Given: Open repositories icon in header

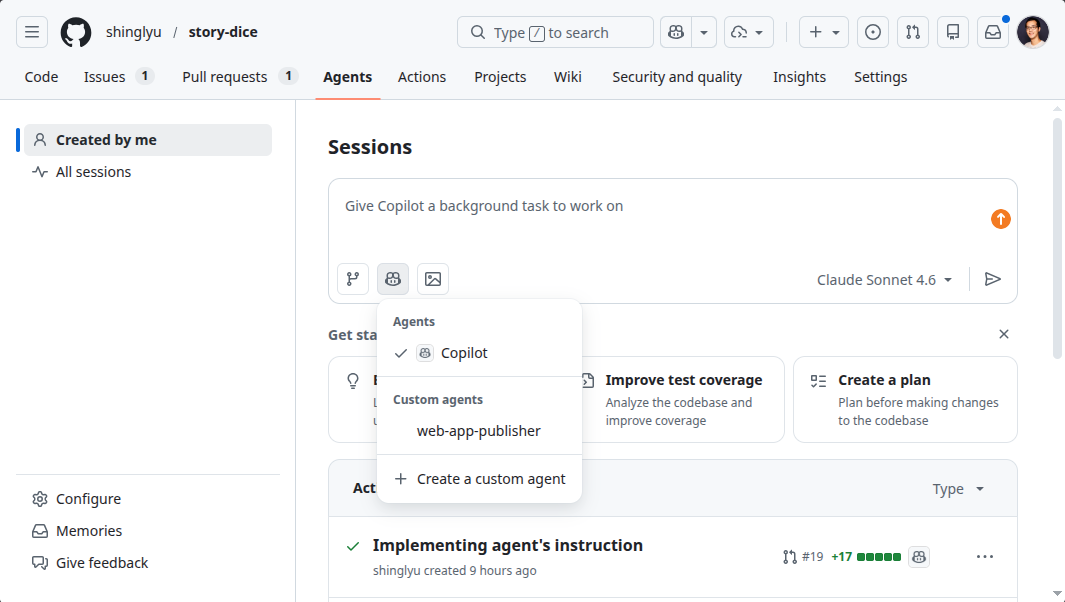Looking at the screenshot, I should click(953, 32).
